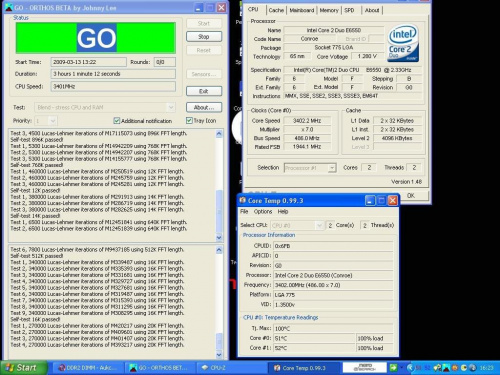Click the Duration field in ORTHOS
This screenshot has height=375, width=500.
coord(113,74)
